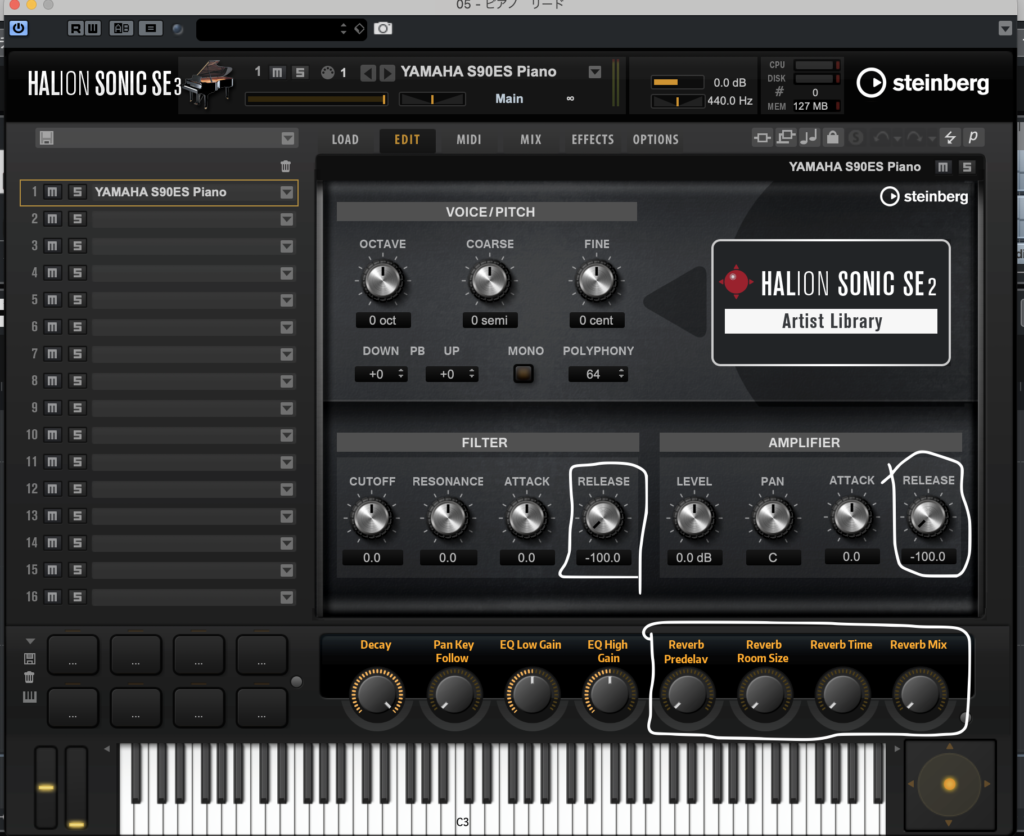Open the POLYPHONY value selector
The width and height of the screenshot is (1024, 836).
[598, 374]
